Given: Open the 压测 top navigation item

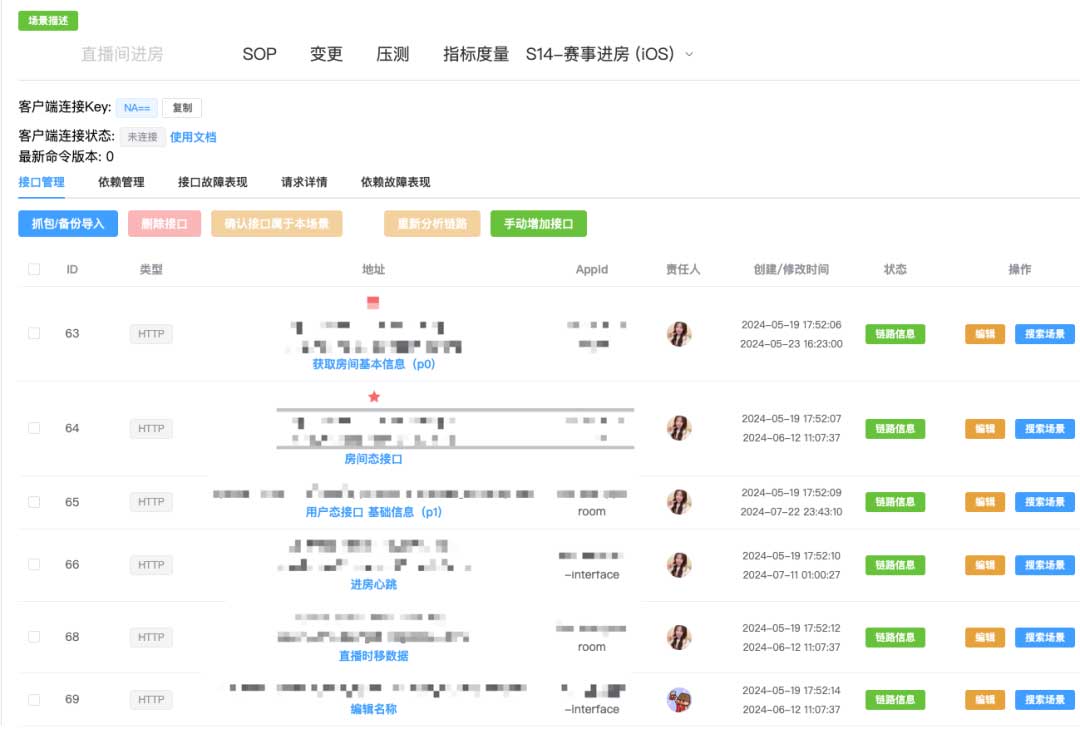Looking at the screenshot, I should (x=392, y=54).
